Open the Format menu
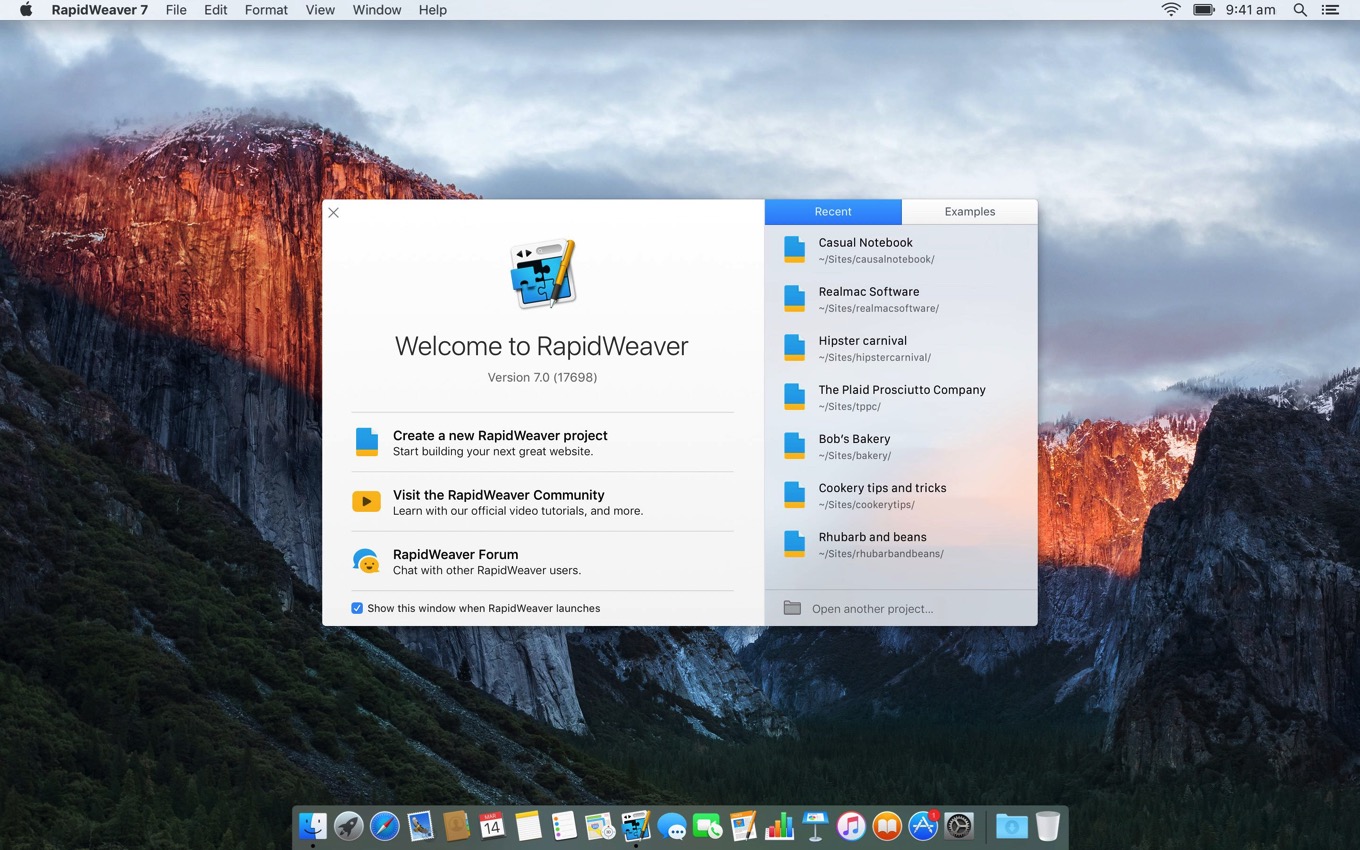The image size is (1360, 850). click(x=266, y=10)
